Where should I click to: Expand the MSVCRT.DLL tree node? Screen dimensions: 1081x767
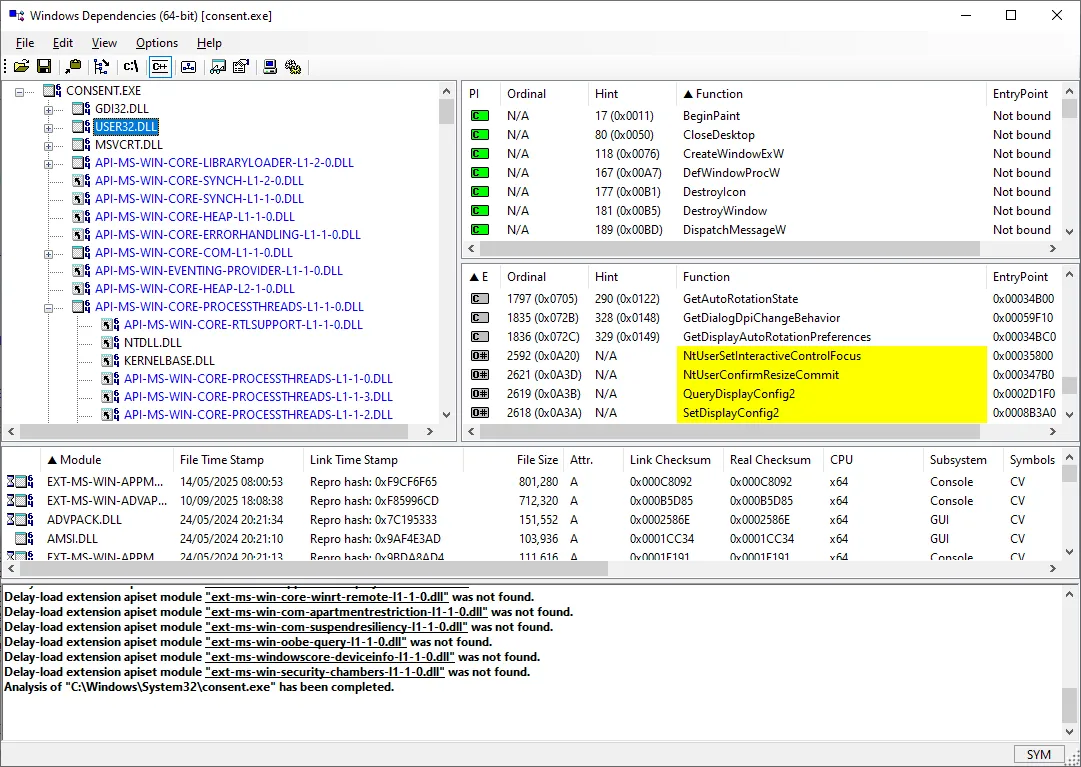pos(48,145)
